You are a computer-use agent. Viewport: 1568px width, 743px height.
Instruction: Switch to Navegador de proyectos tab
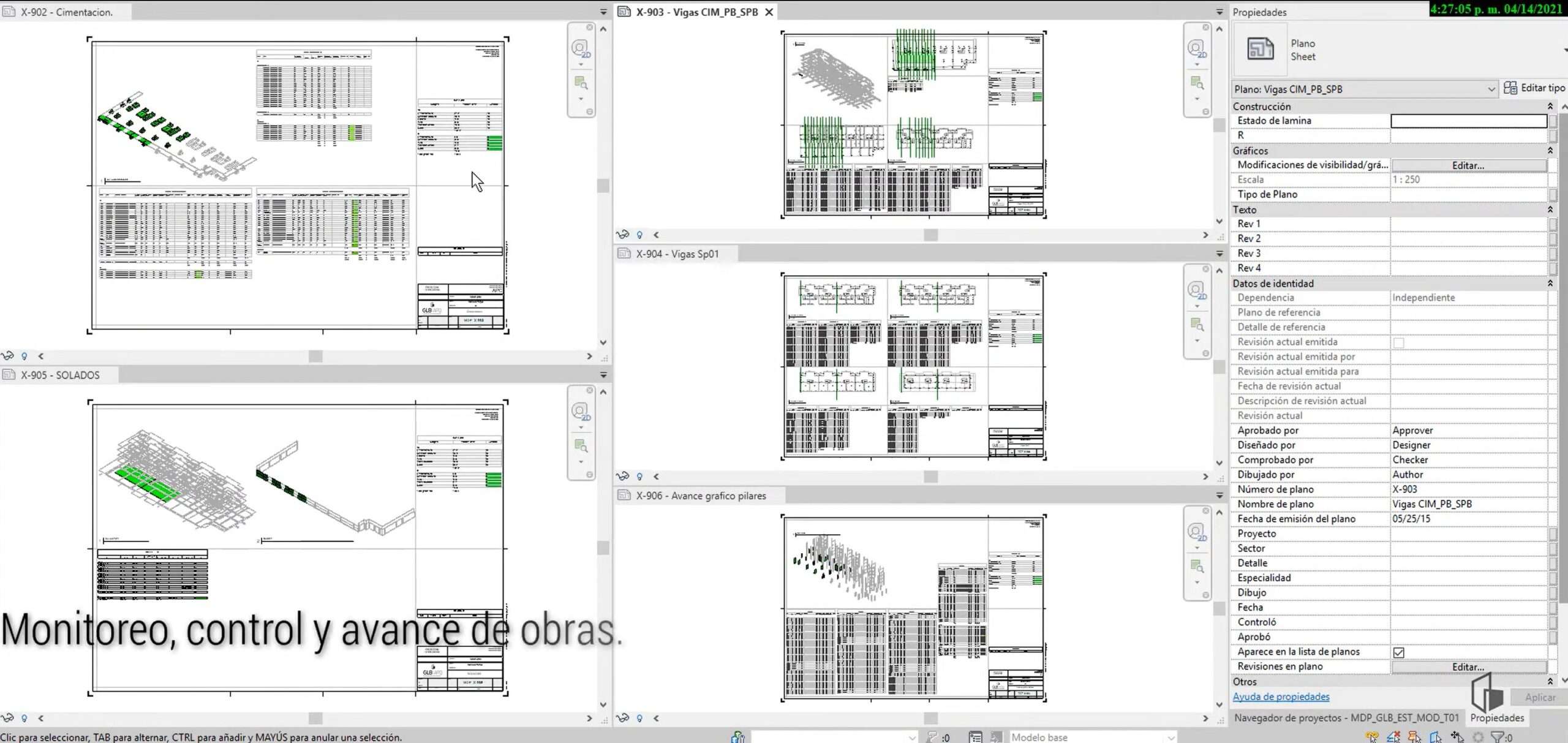click(x=1346, y=717)
